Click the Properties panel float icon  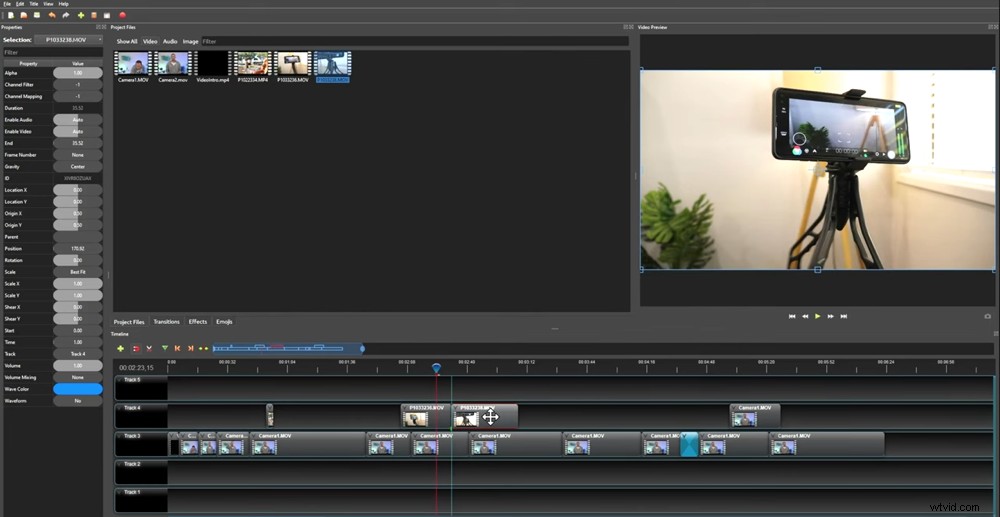98,27
